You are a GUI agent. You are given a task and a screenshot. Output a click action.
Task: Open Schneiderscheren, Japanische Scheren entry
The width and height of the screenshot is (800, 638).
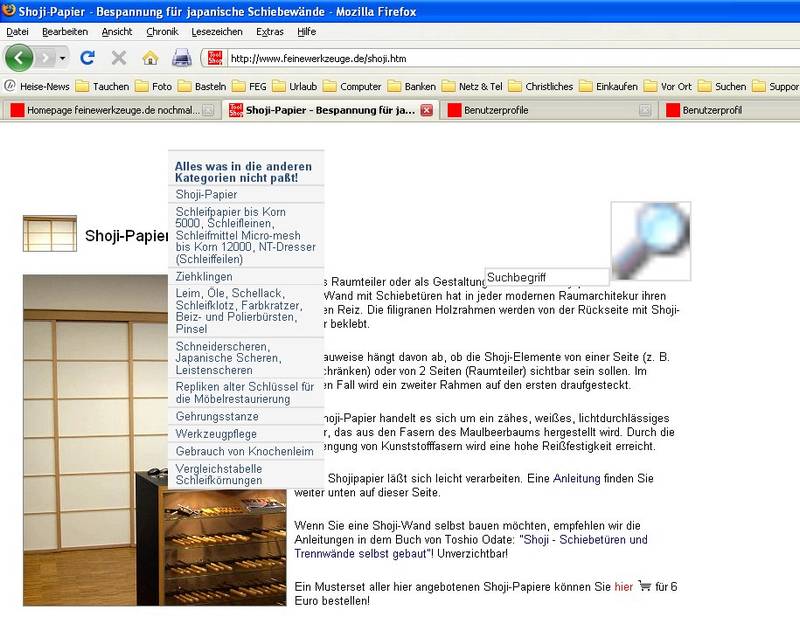pos(246,358)
